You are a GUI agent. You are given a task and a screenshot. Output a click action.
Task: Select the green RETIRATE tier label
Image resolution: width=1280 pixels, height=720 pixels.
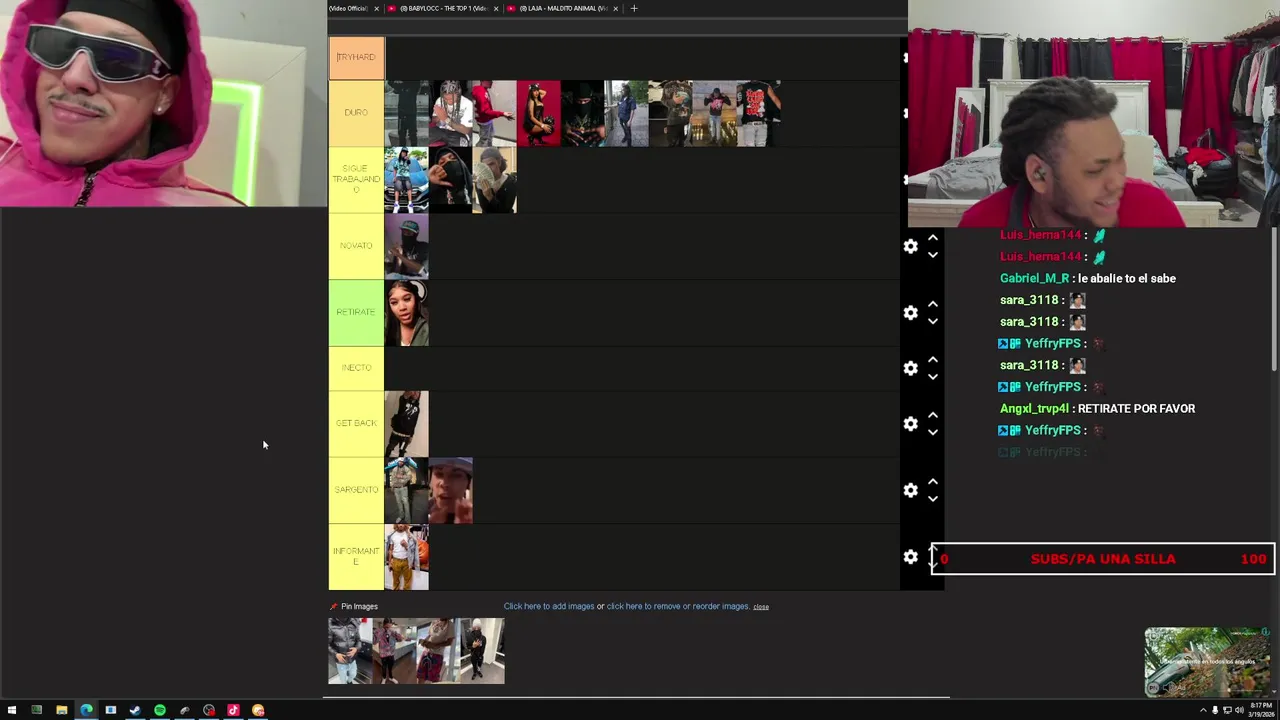pyautogui.click(x=356, y=312)
